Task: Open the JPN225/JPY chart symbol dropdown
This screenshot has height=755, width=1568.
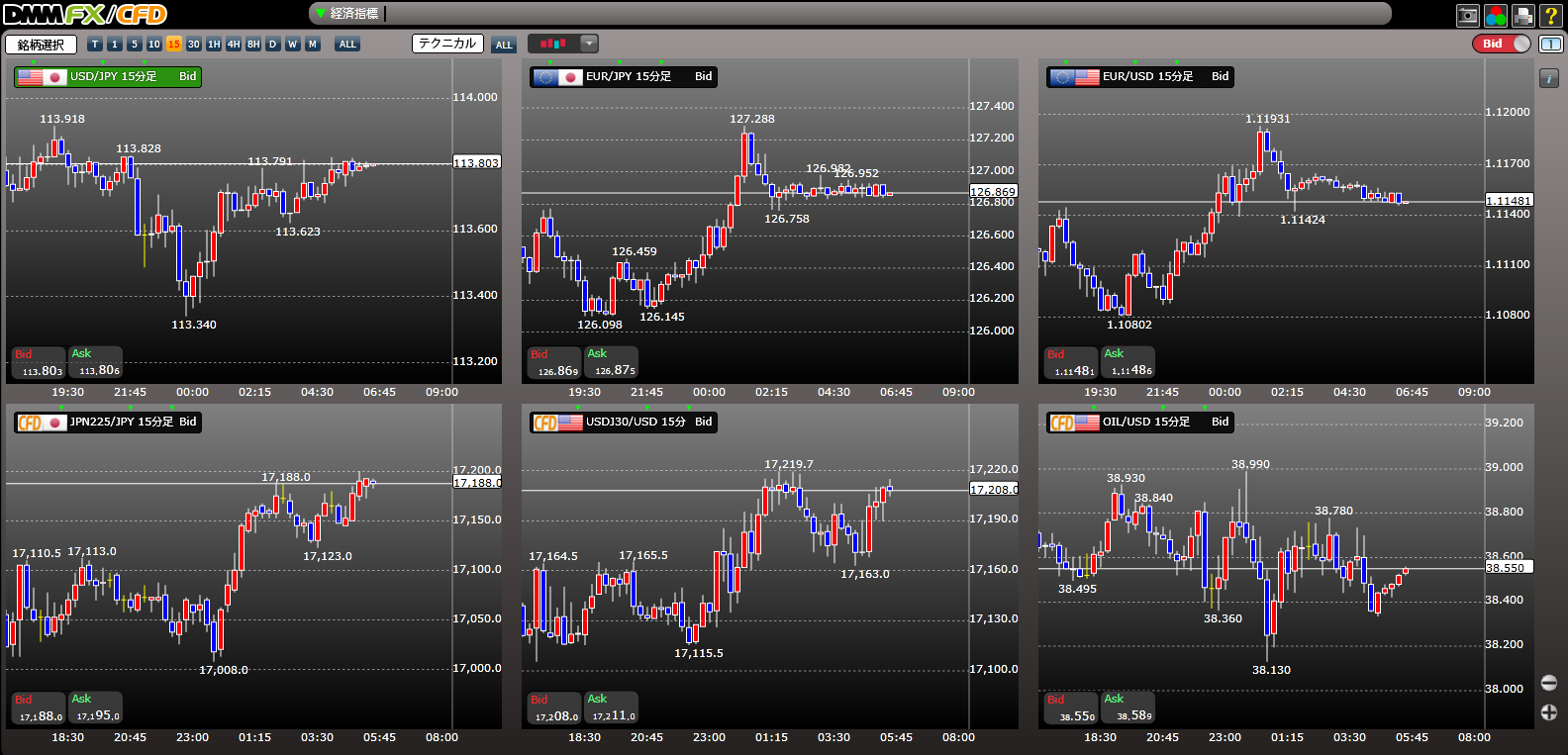Action: pos(108,423)
